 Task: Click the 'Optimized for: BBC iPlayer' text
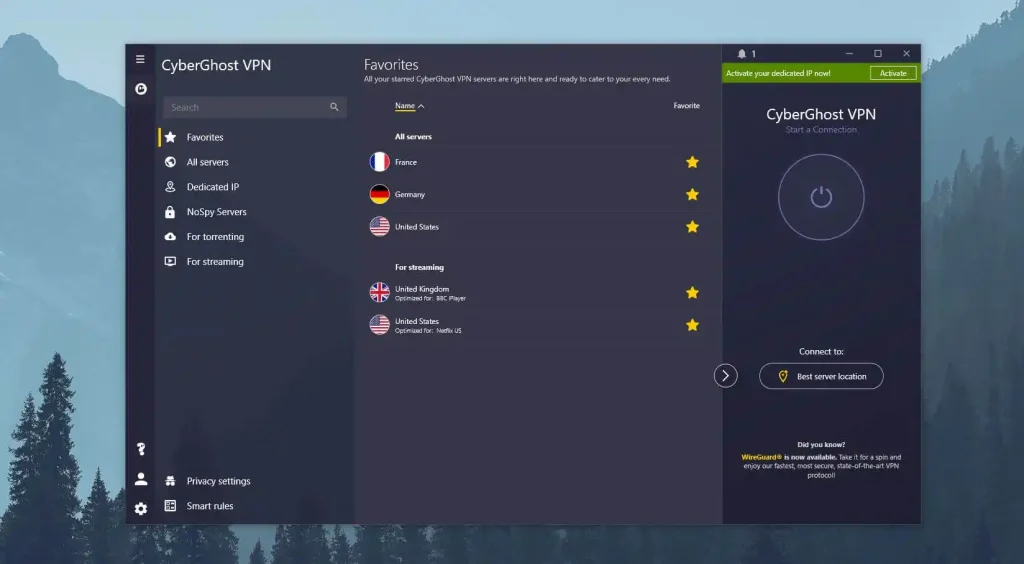click(x=430, y=298)
